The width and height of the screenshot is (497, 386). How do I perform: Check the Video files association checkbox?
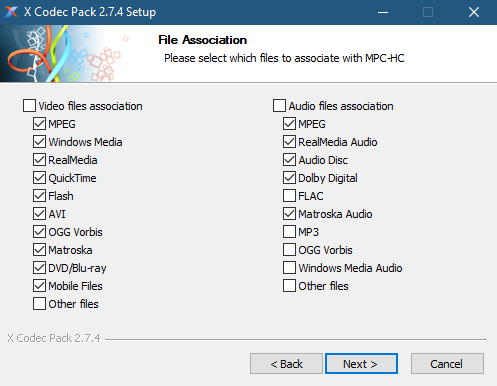(x=29, y=106)
